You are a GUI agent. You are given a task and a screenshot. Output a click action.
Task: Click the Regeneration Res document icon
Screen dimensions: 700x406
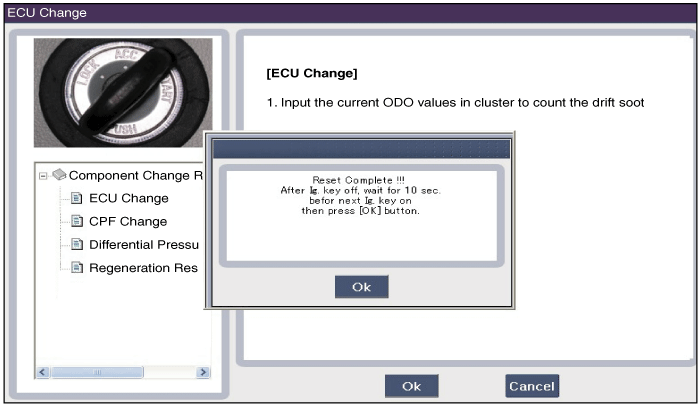[x=77, y=268]
